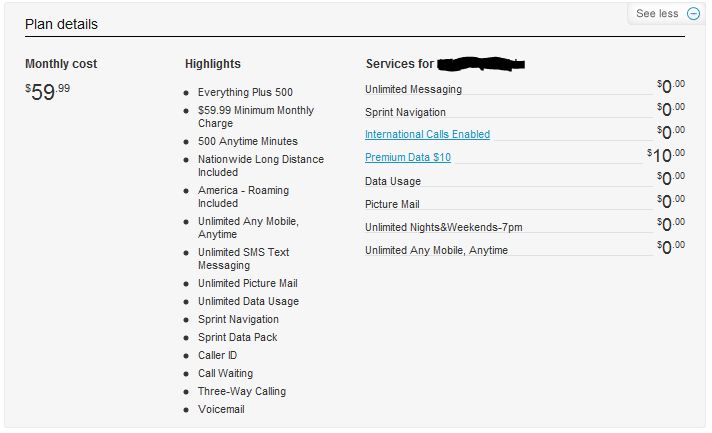The image size is (712, 433).
Task: Select the Highlights heading
Action: click(x=212, y=64)
